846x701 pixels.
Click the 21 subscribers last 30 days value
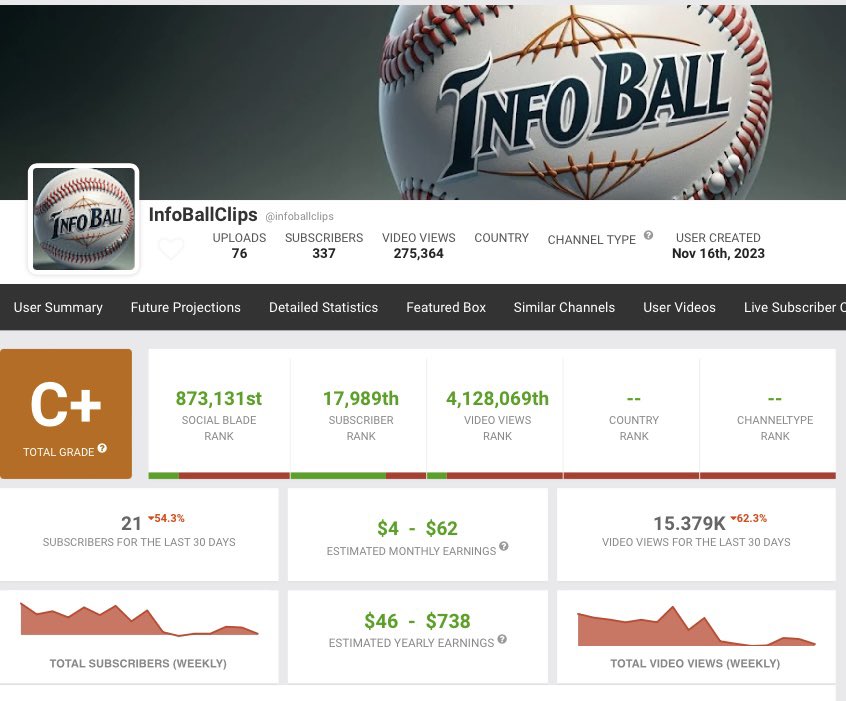pyautogui.click(x=131, y=523)
